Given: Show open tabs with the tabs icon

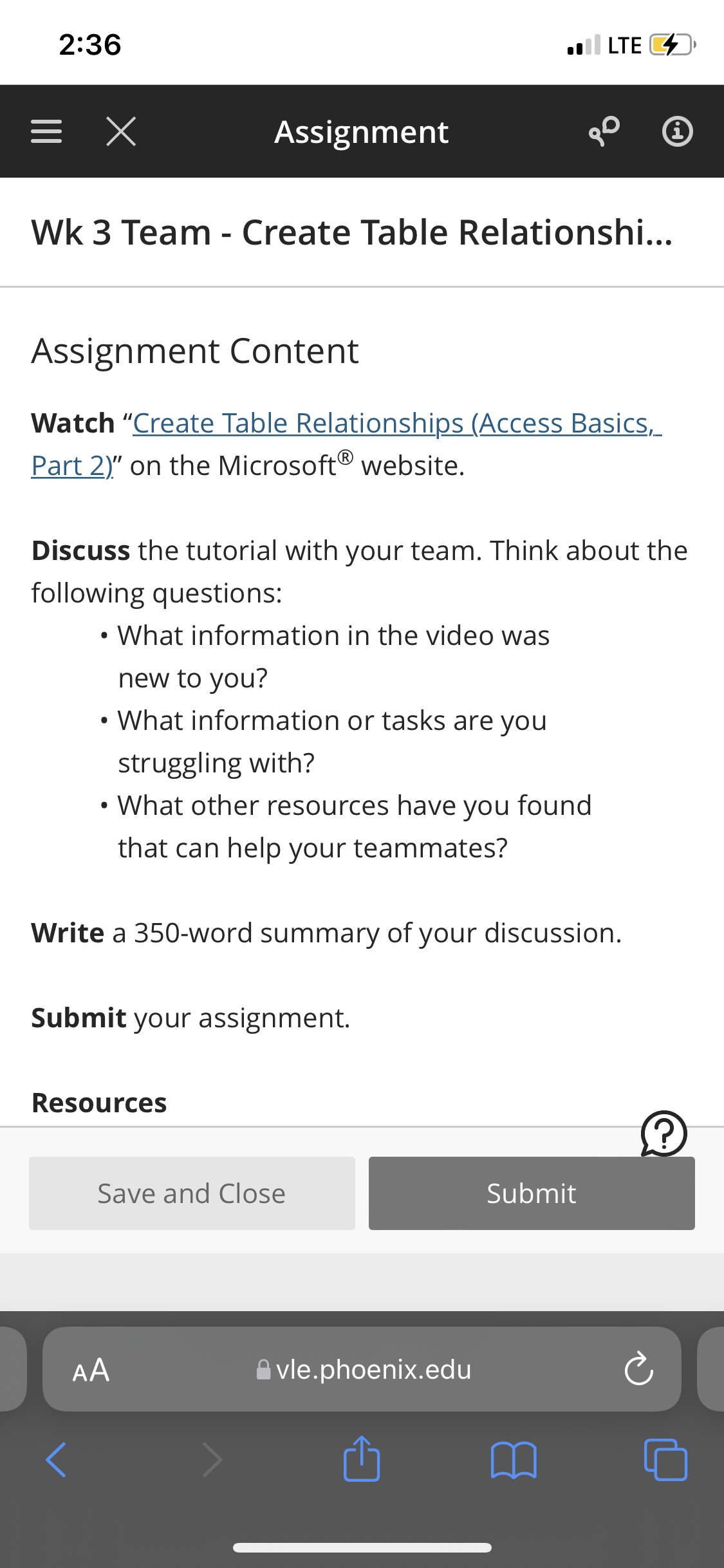Looking at the screenshot, I should point(665,1460).
